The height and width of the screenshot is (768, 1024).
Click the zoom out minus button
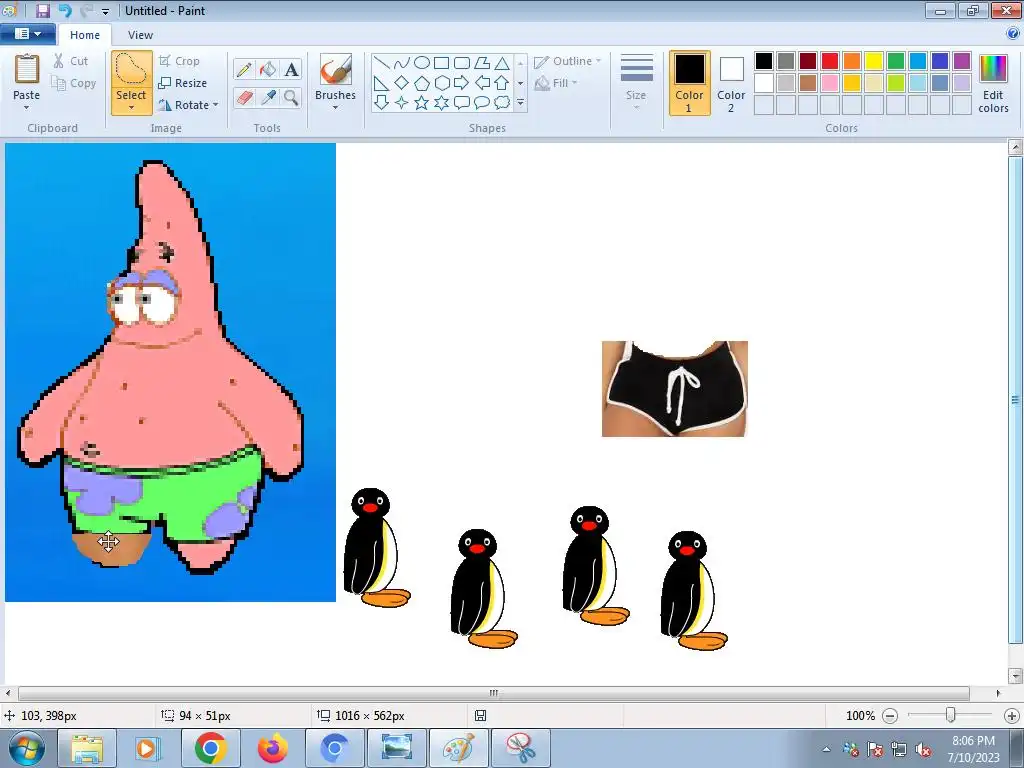pyautogui.click(x=890, y=716)
